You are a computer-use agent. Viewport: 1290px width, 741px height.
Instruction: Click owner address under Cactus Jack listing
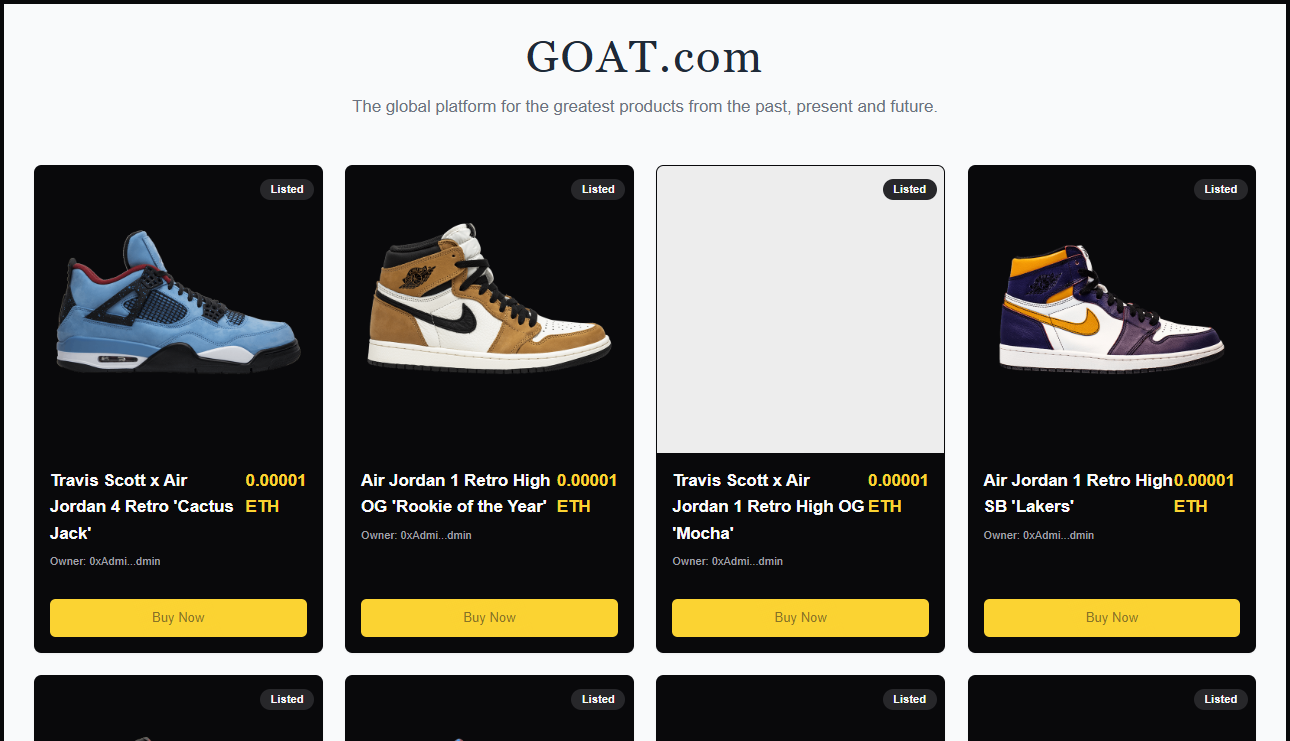pos(105,562)
